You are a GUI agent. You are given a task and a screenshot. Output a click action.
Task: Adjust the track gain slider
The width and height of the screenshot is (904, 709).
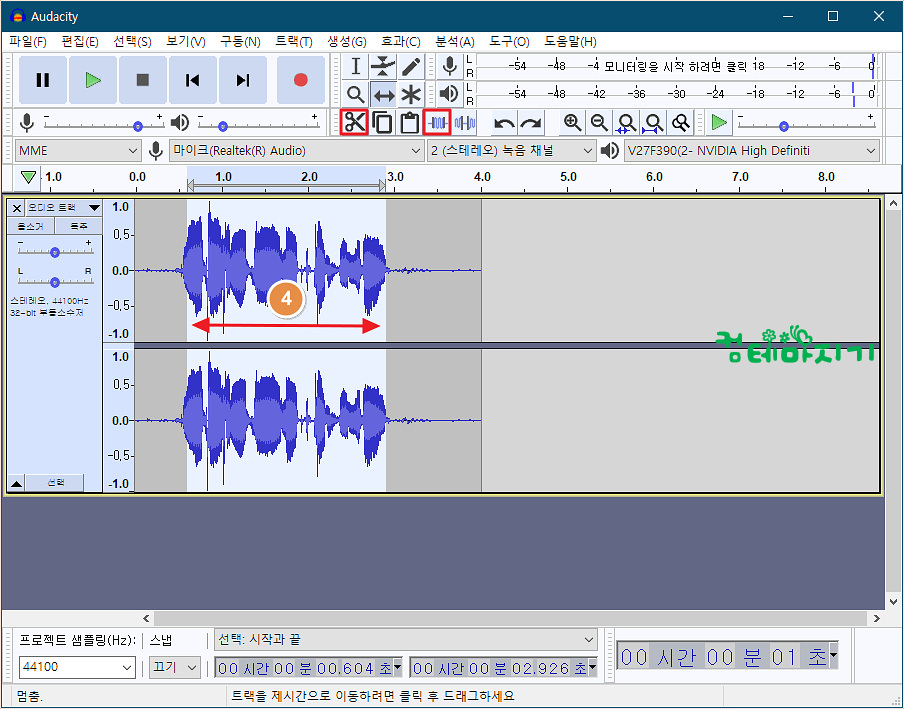tap(55, 252)
